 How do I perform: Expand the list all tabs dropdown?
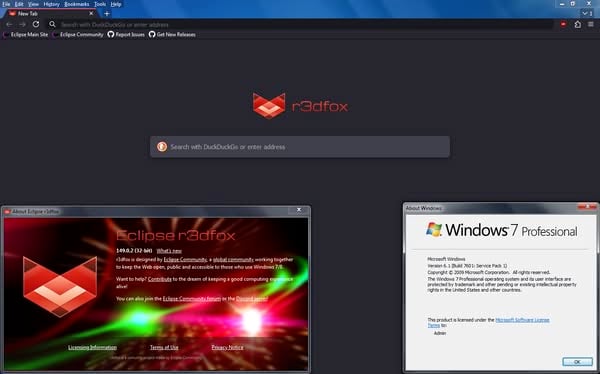click(x=587, y=13)
